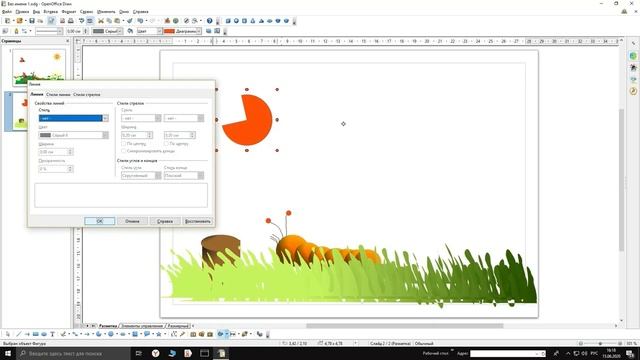Open the Стиль line style dropdown in the dialog
The image size is (640, 360).
click(73, 118)
